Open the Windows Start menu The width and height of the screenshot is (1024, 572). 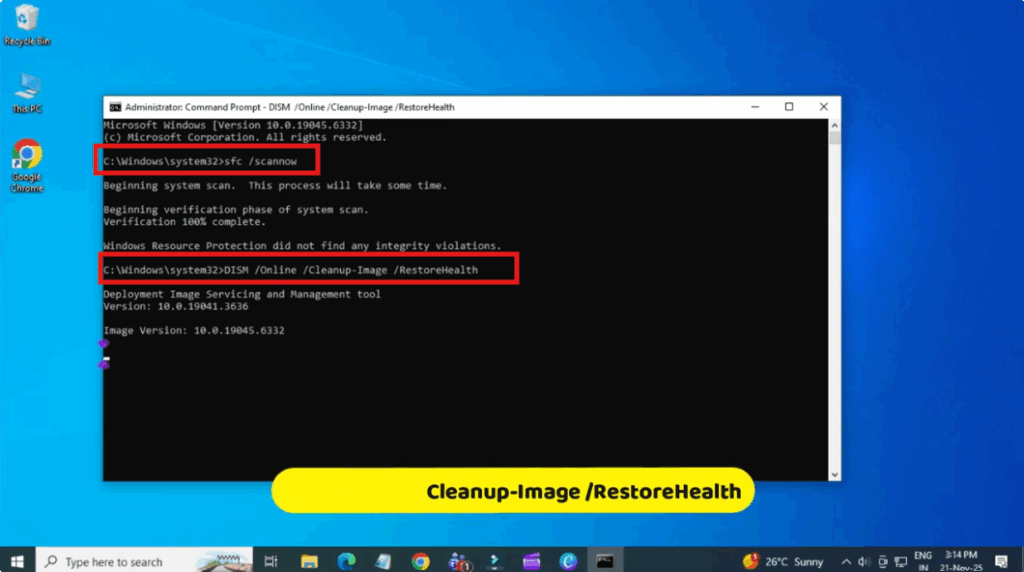coord(17,561)
